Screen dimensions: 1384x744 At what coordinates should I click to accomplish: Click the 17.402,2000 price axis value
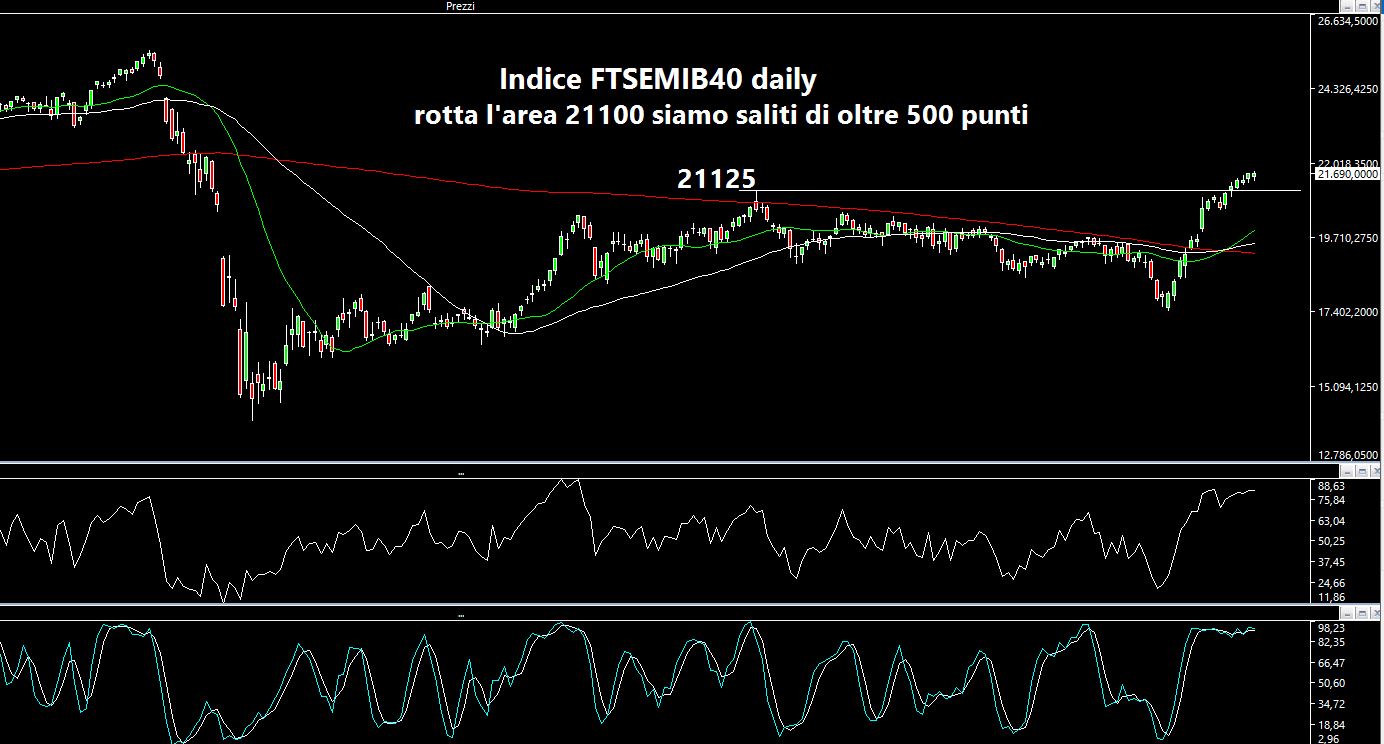click(1349, 313)
